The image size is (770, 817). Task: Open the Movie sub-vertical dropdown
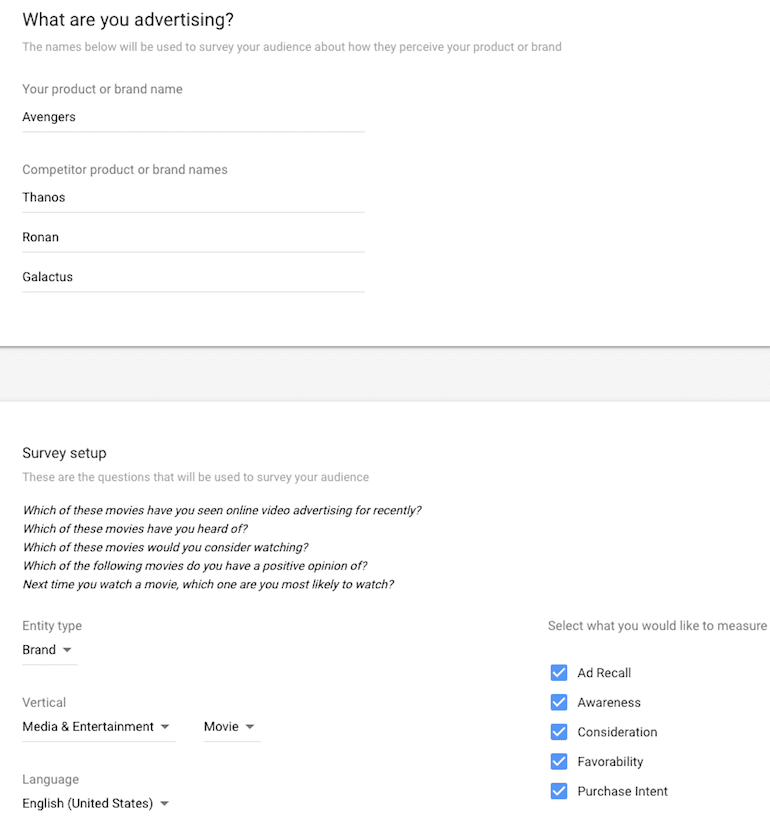click(232, 727)
